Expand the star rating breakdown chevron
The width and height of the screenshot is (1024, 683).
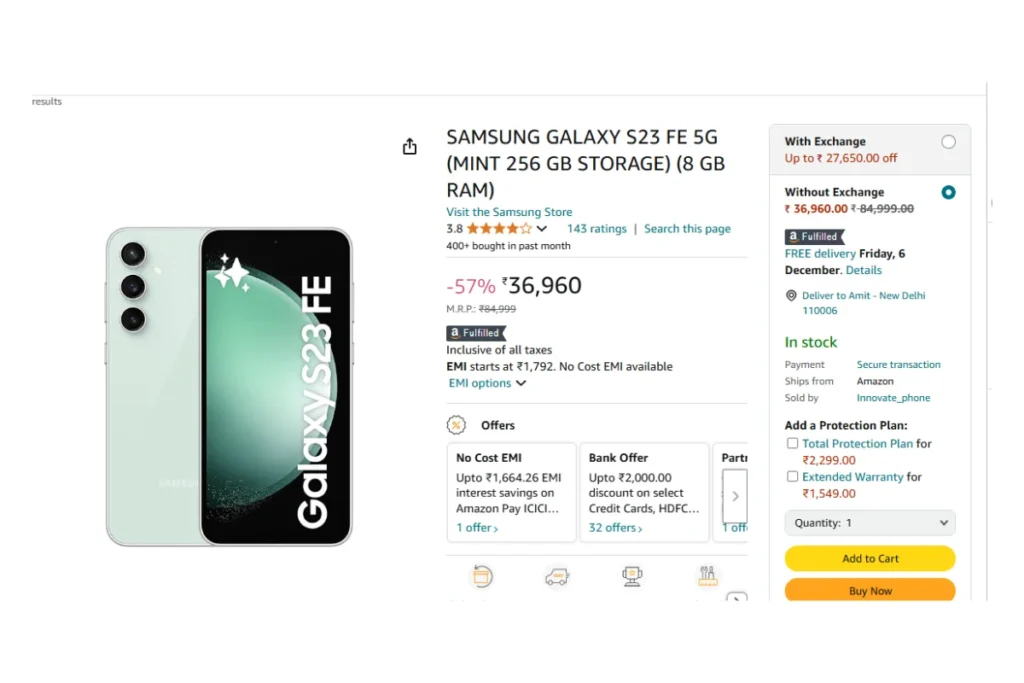pyautogui.click(x=542, y=229)
